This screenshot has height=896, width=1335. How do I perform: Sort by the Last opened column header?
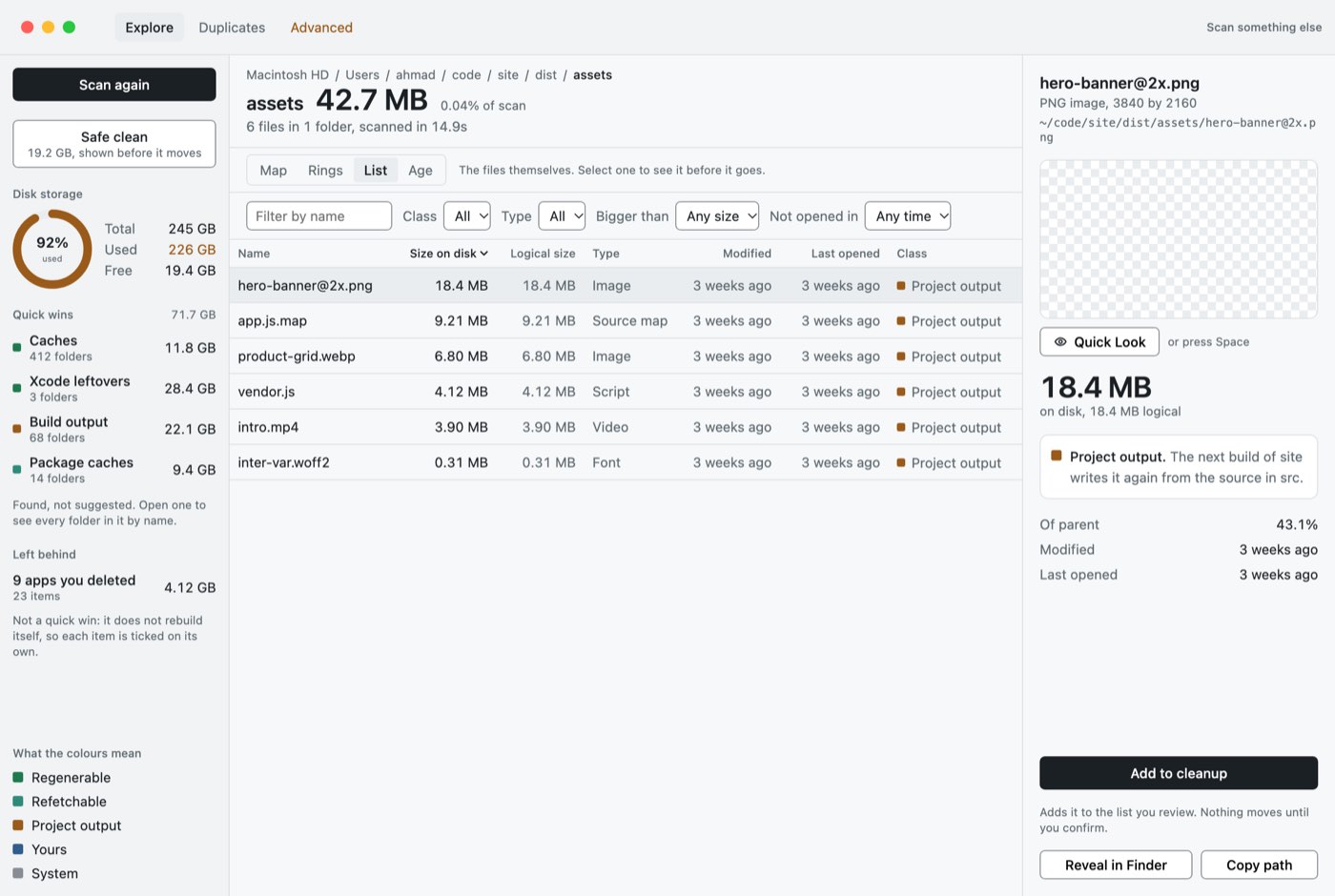coord(845,254)
